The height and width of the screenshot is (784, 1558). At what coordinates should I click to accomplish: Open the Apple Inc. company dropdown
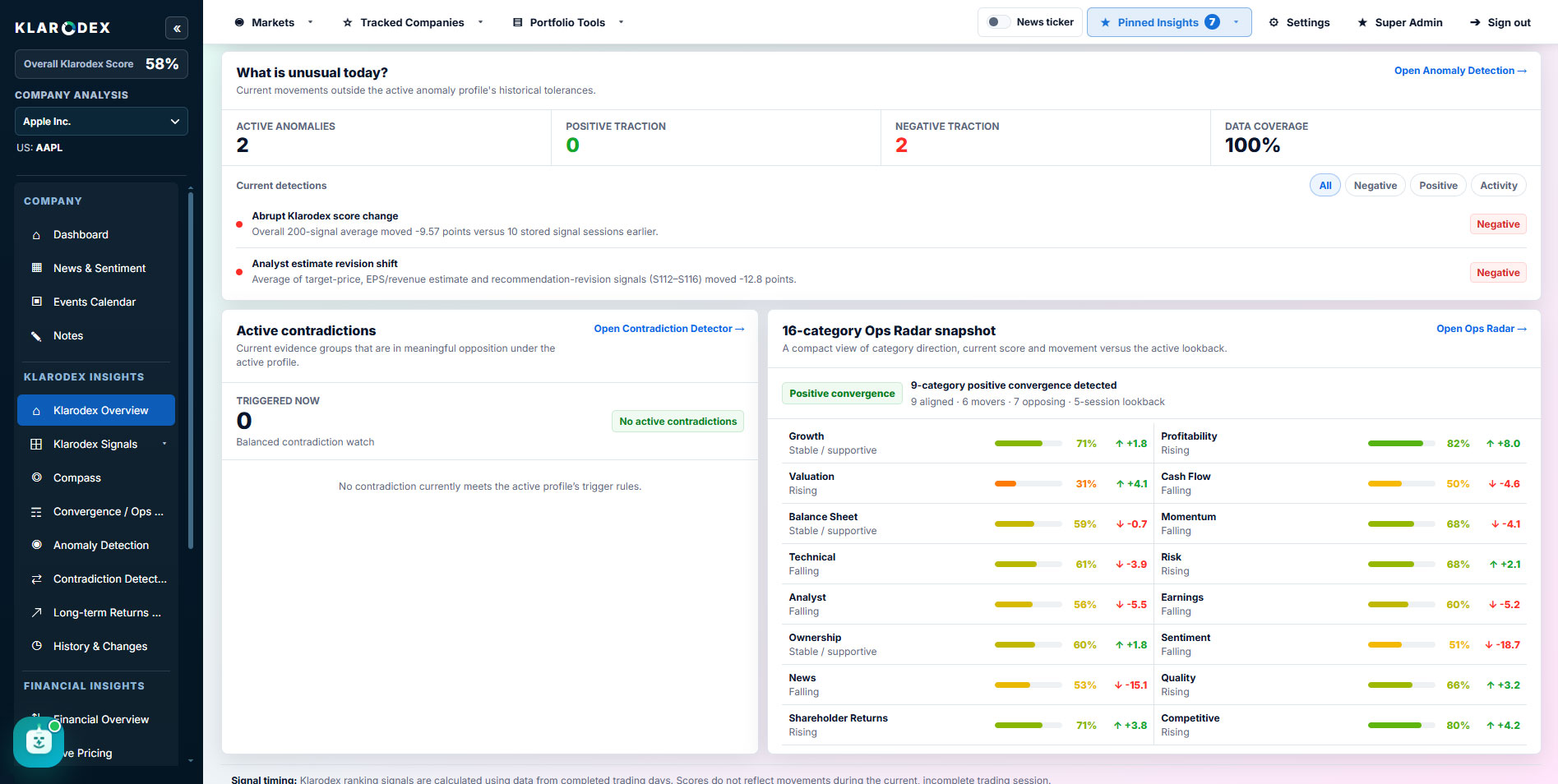pyautogui.click(x=101, y=122)
